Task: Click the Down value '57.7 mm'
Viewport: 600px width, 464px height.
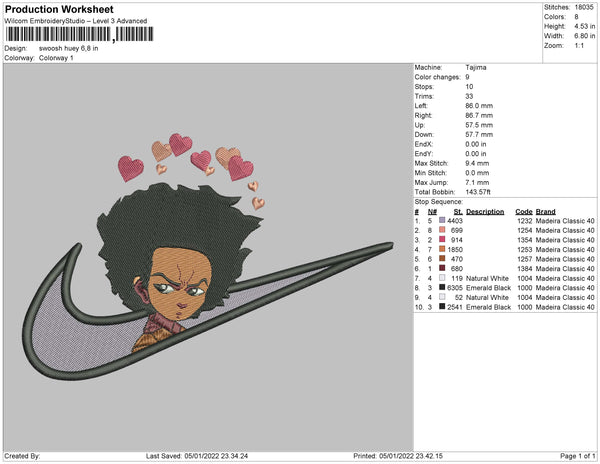Action: point(479,134)
